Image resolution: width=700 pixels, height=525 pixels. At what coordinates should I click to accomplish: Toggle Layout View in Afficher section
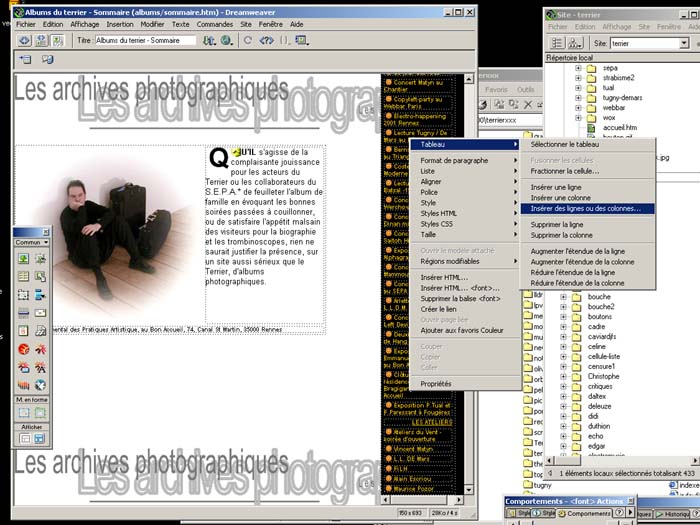pyautogui.click(x=40, y=439)
